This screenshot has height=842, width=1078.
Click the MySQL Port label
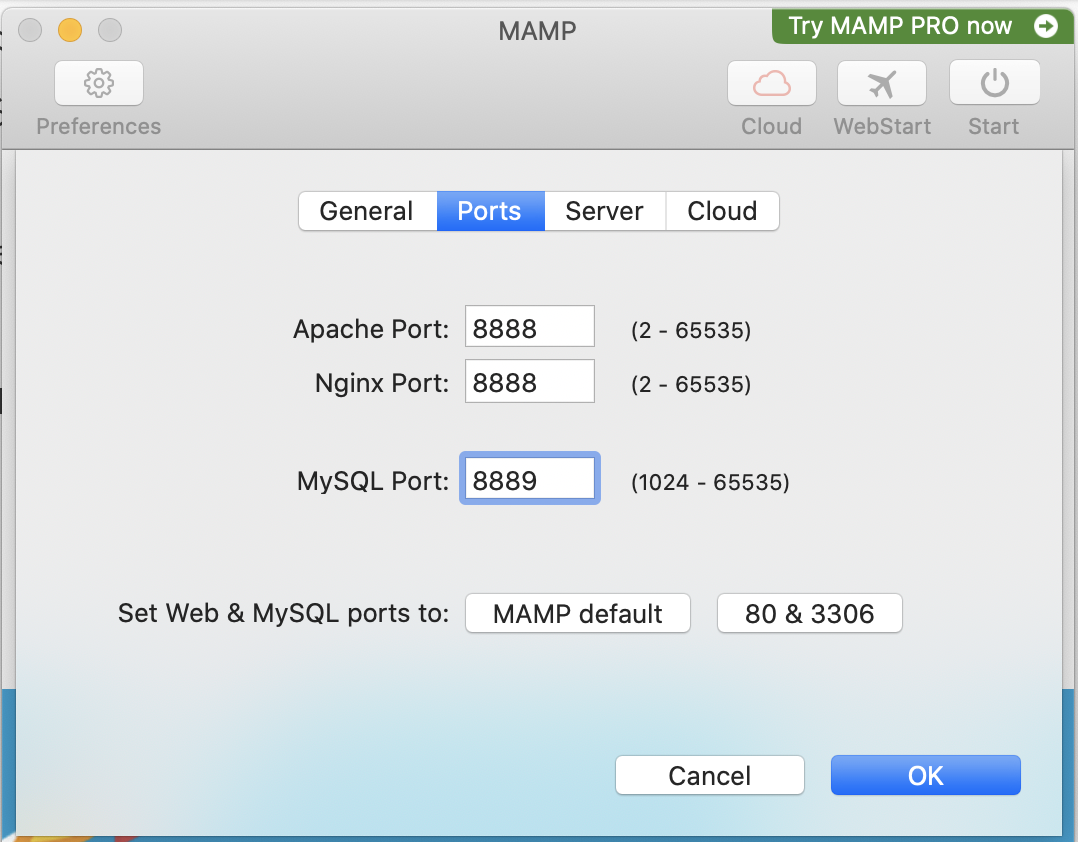pos(373,481)
